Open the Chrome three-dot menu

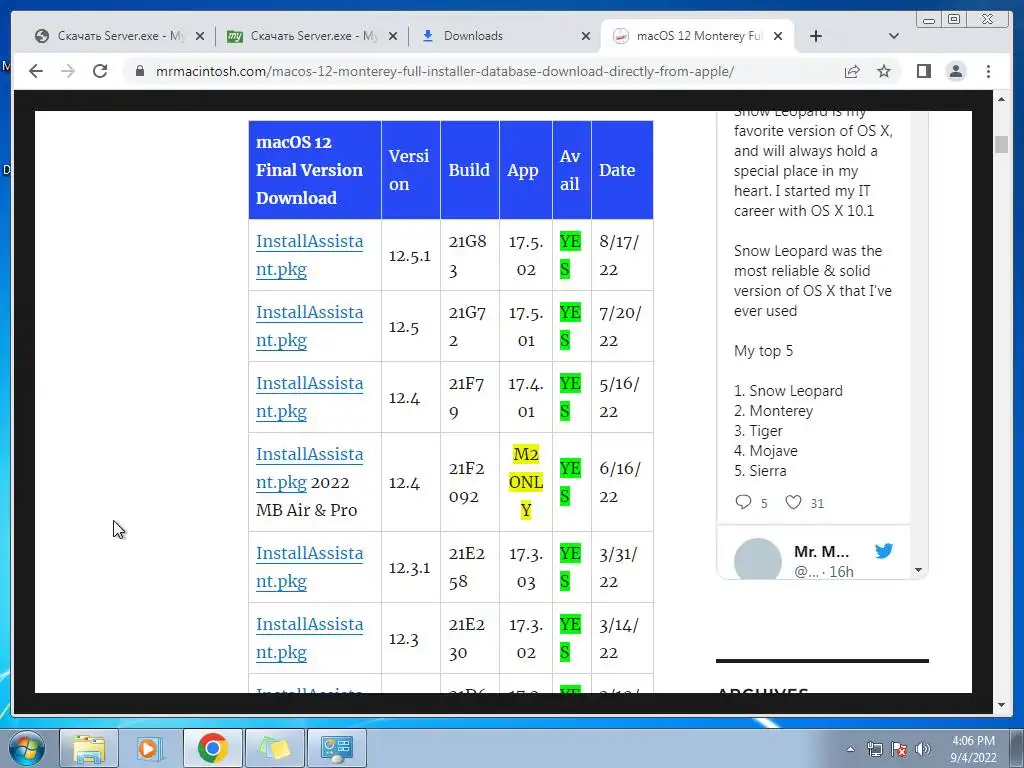click(x=988, y=71)
